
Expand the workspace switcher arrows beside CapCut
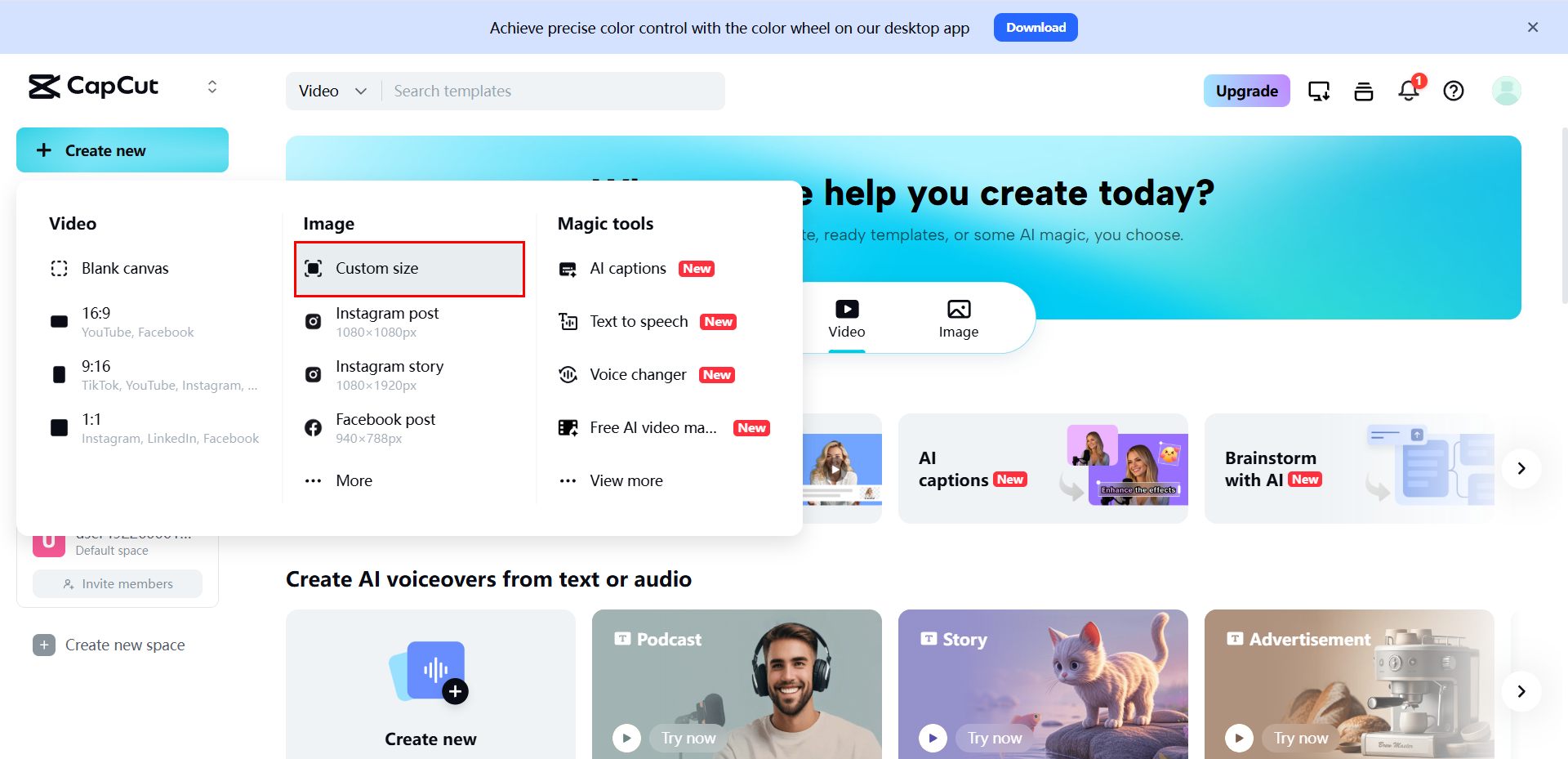(x=212, y=87)
